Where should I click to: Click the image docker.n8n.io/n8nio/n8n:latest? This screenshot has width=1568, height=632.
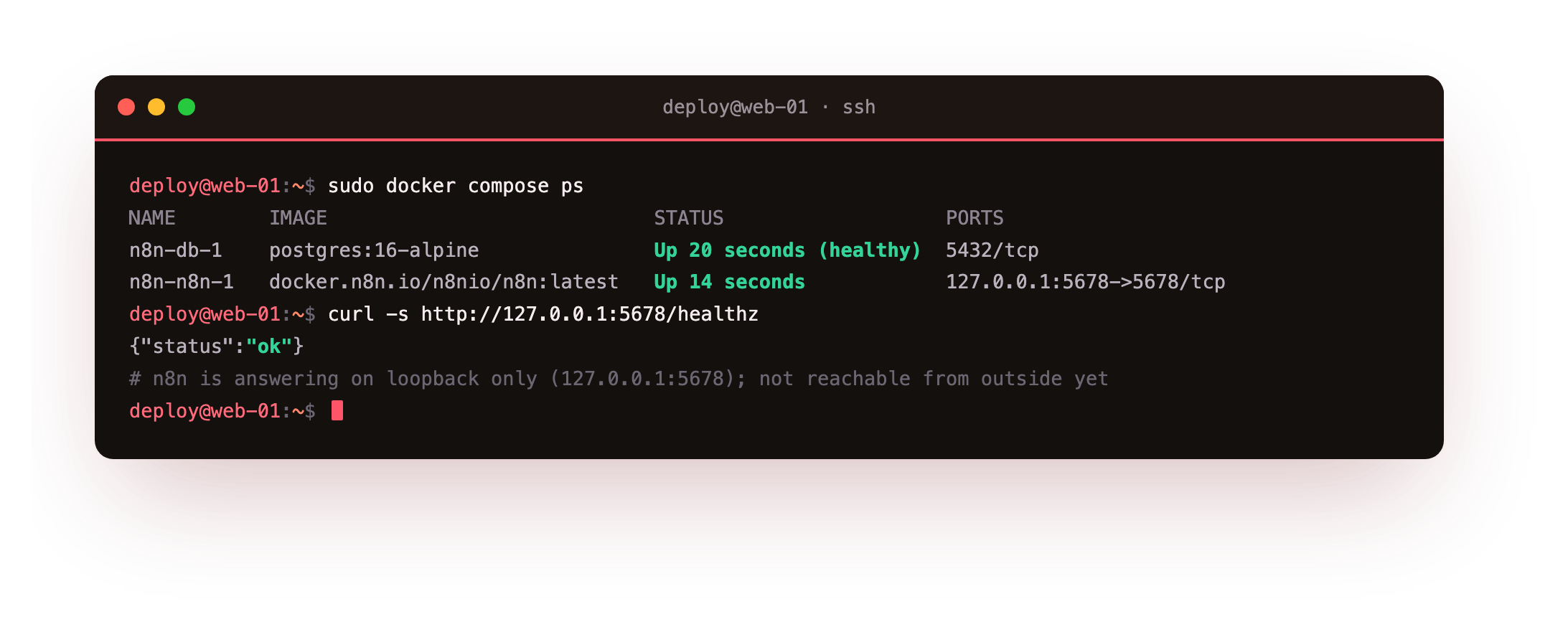coord(443,282)
